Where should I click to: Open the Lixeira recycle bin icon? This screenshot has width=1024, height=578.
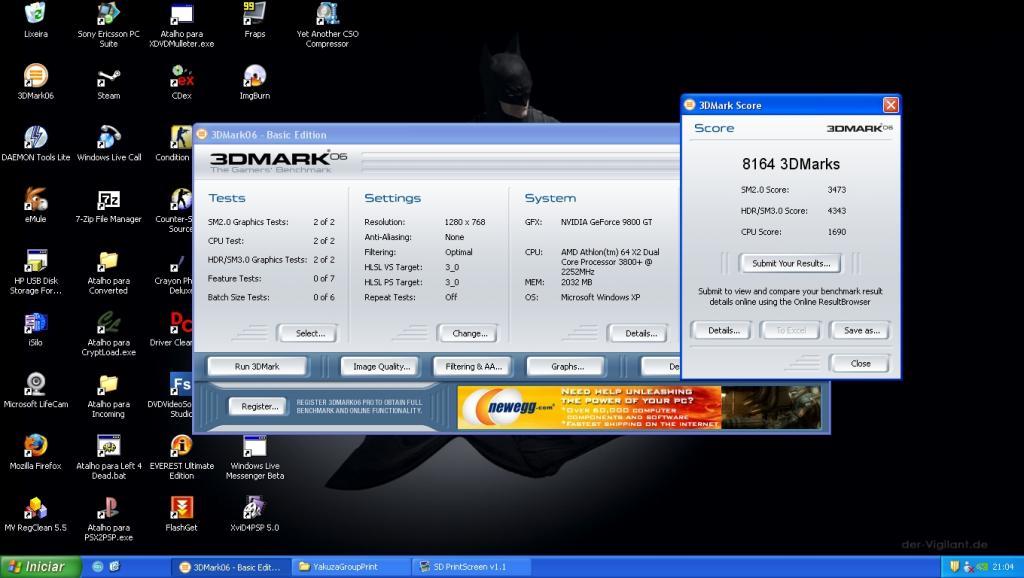pyautogui.click(x=35, y=20)
